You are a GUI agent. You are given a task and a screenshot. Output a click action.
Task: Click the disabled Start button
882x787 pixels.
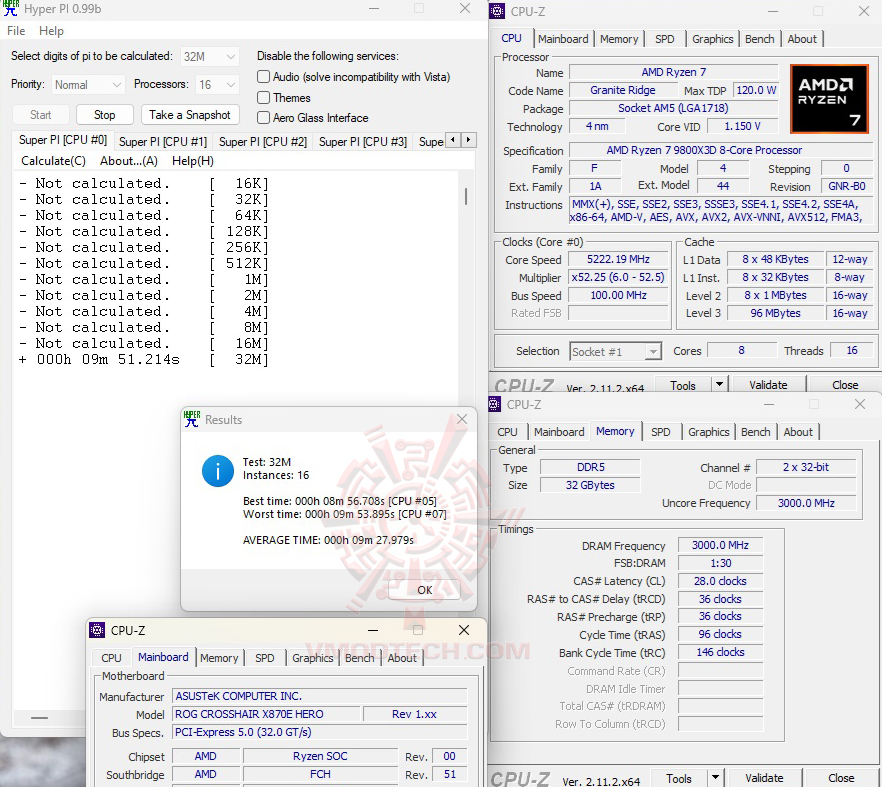pos(40,115)
